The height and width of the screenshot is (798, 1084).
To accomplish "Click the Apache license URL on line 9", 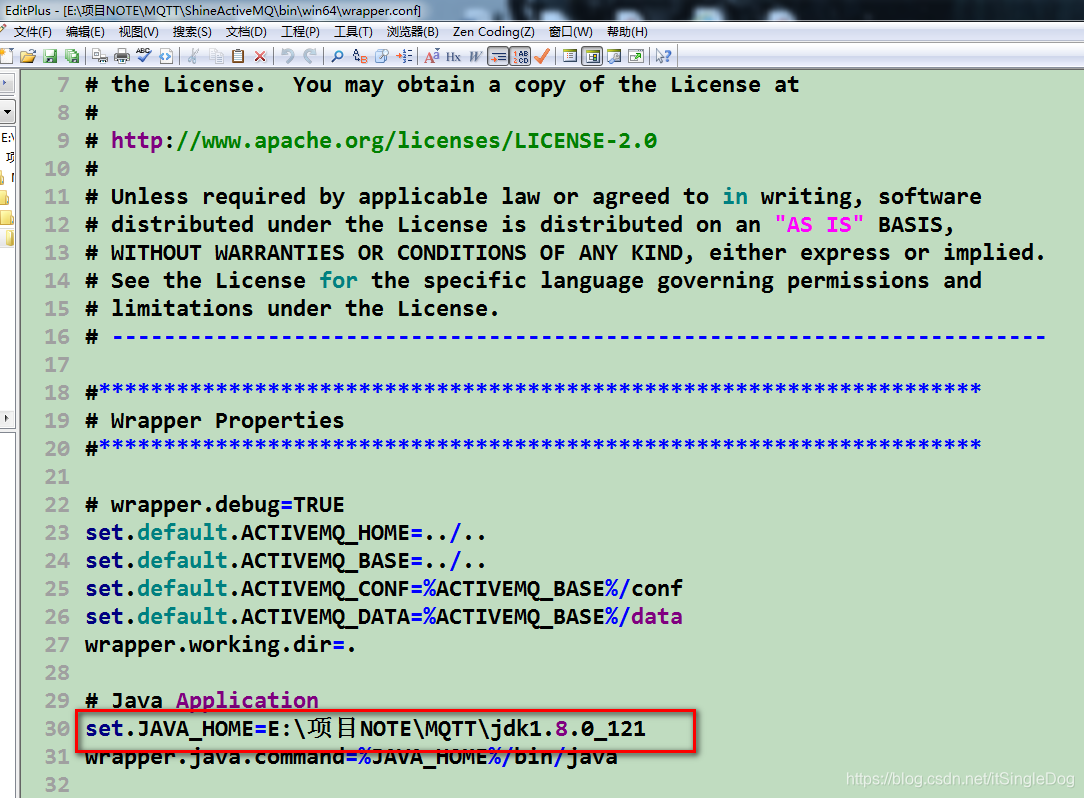I will pyautogui.click(x=384, y=140).
